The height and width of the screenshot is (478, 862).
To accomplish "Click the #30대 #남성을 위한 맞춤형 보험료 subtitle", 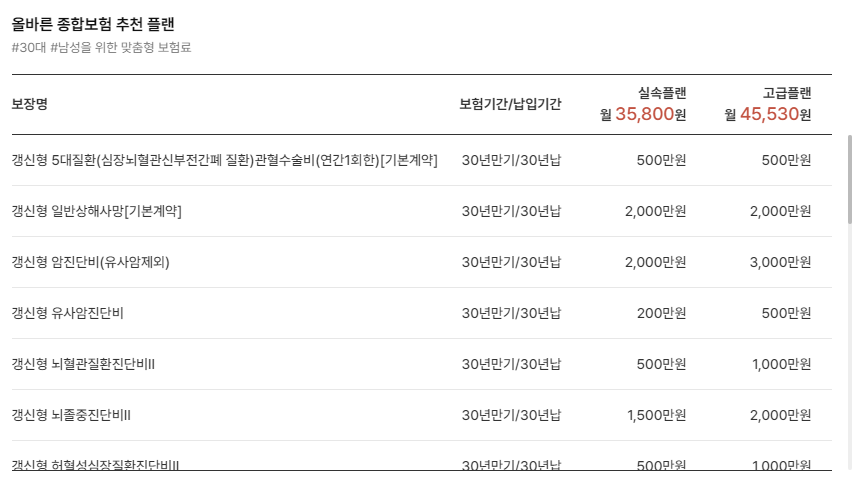I will pos(101,47).
